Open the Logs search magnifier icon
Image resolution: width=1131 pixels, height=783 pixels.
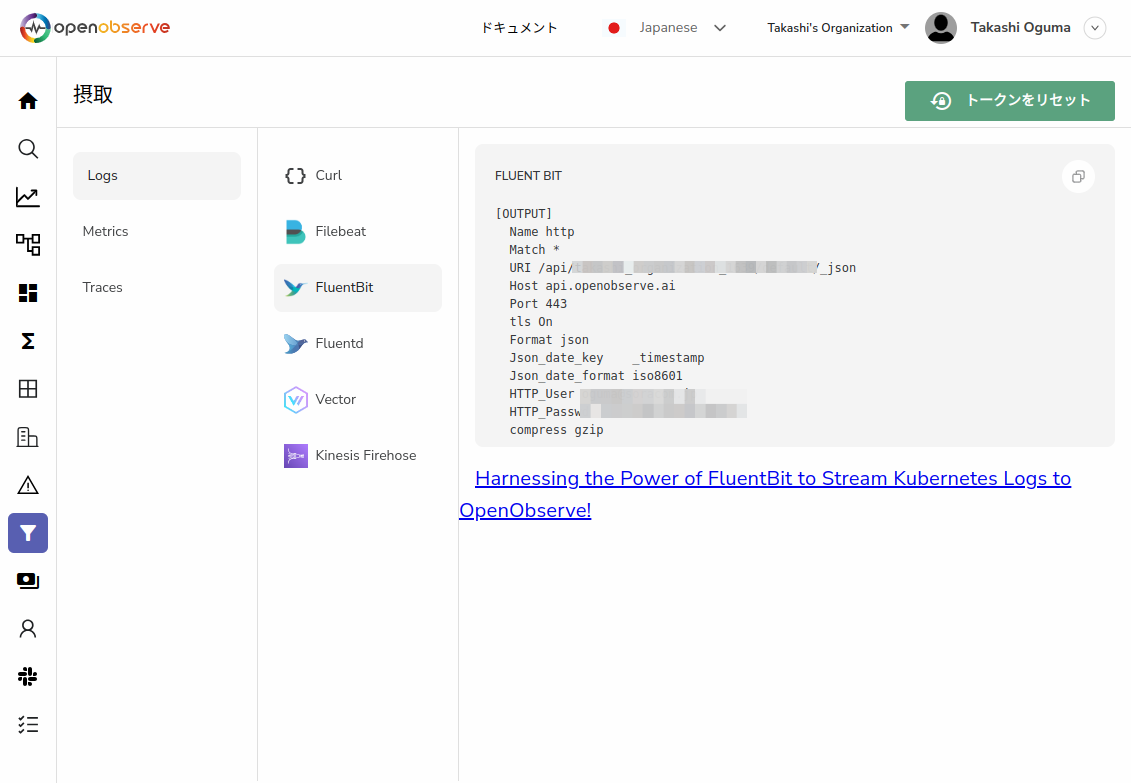[28, 149]
